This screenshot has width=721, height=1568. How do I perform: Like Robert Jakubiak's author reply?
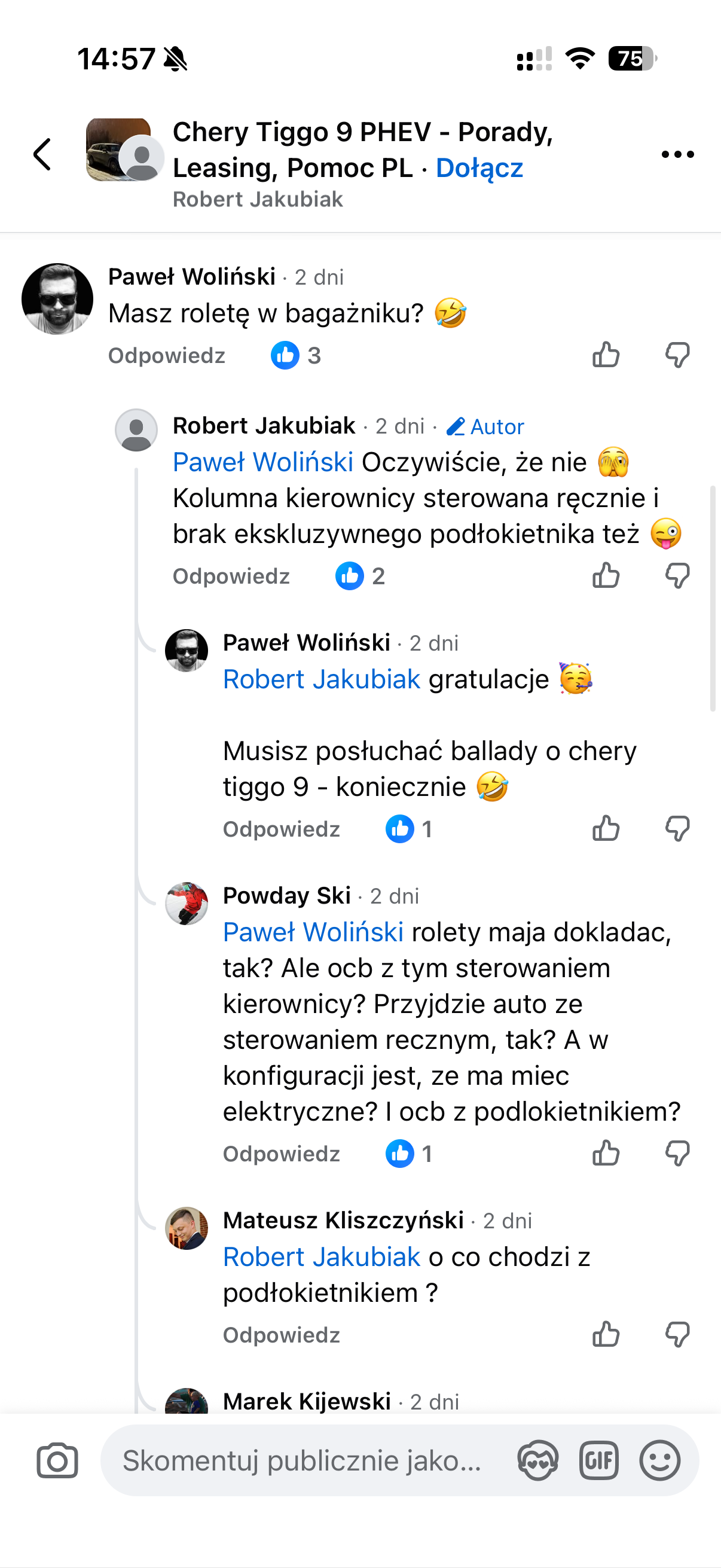point(606,576)
